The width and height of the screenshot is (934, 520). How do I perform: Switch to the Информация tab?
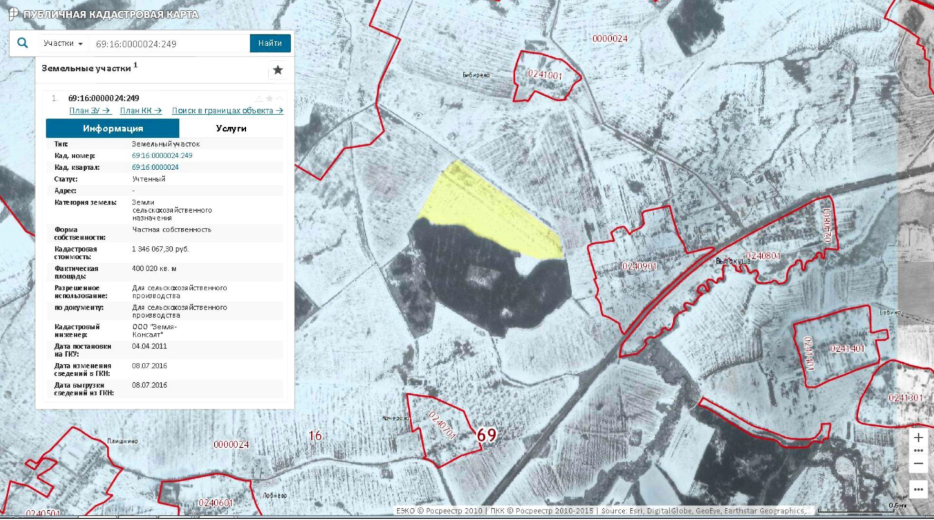(x=113, y=129)
